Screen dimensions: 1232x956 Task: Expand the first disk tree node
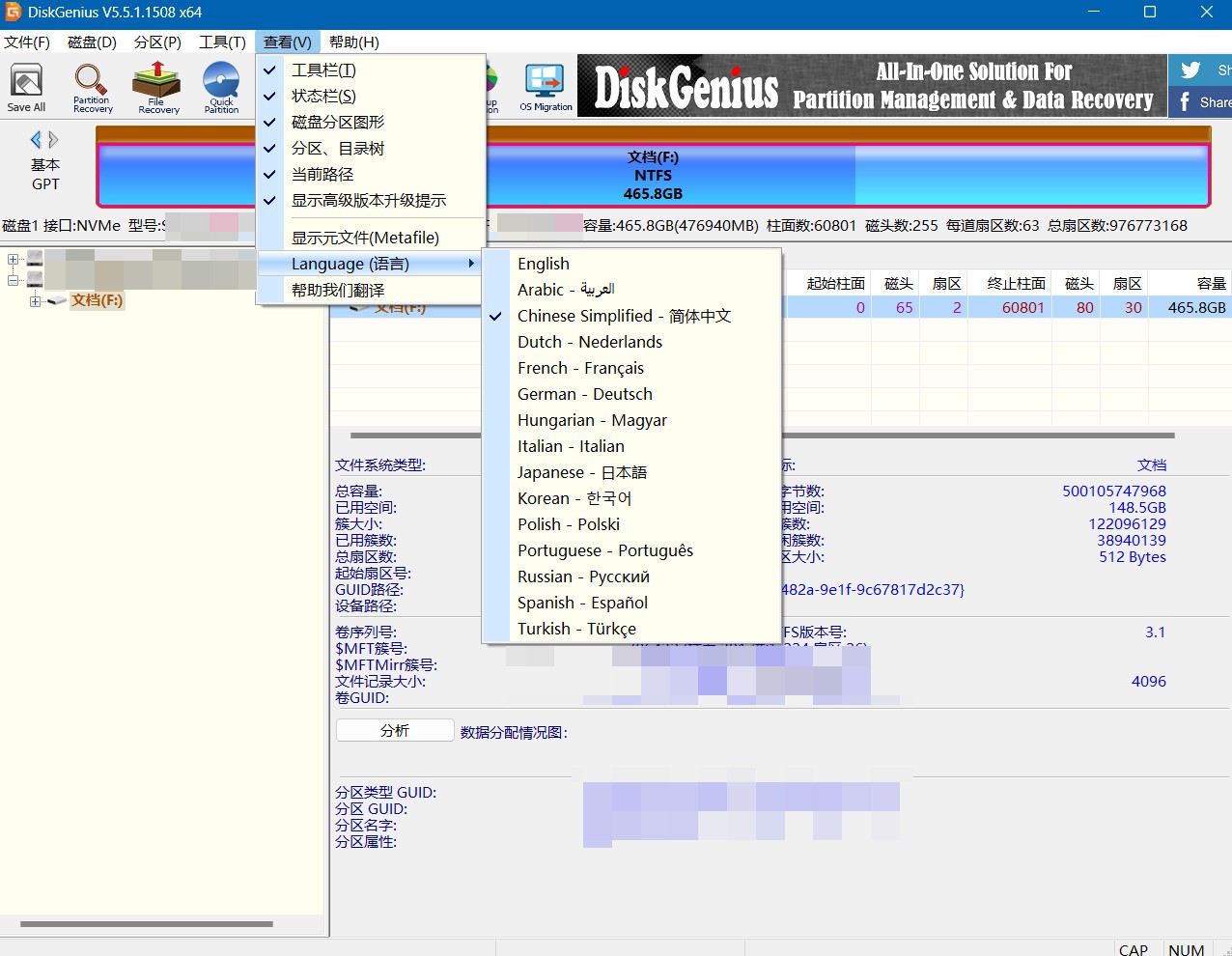tap(14, 259)
